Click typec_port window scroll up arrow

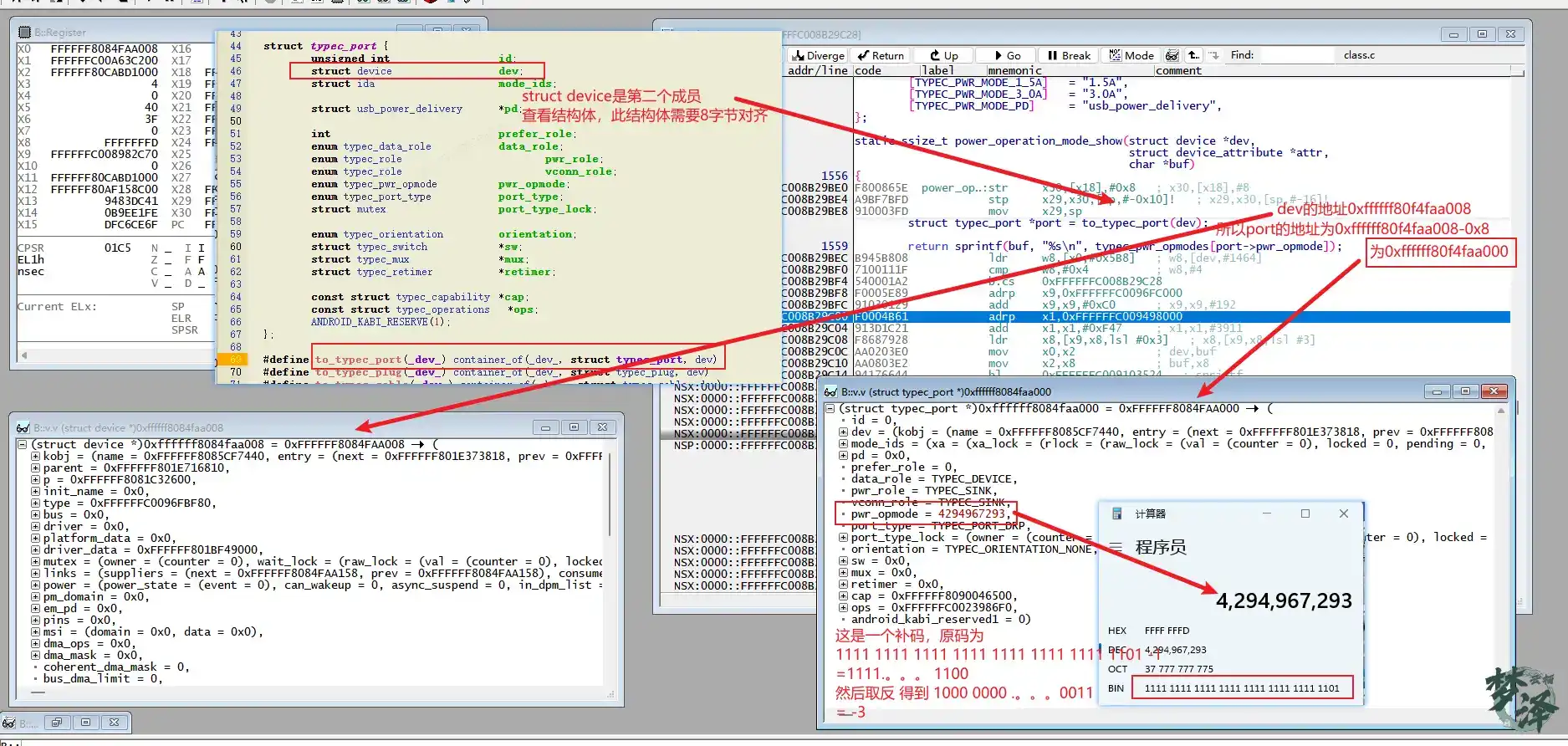tap(1501, 411)
